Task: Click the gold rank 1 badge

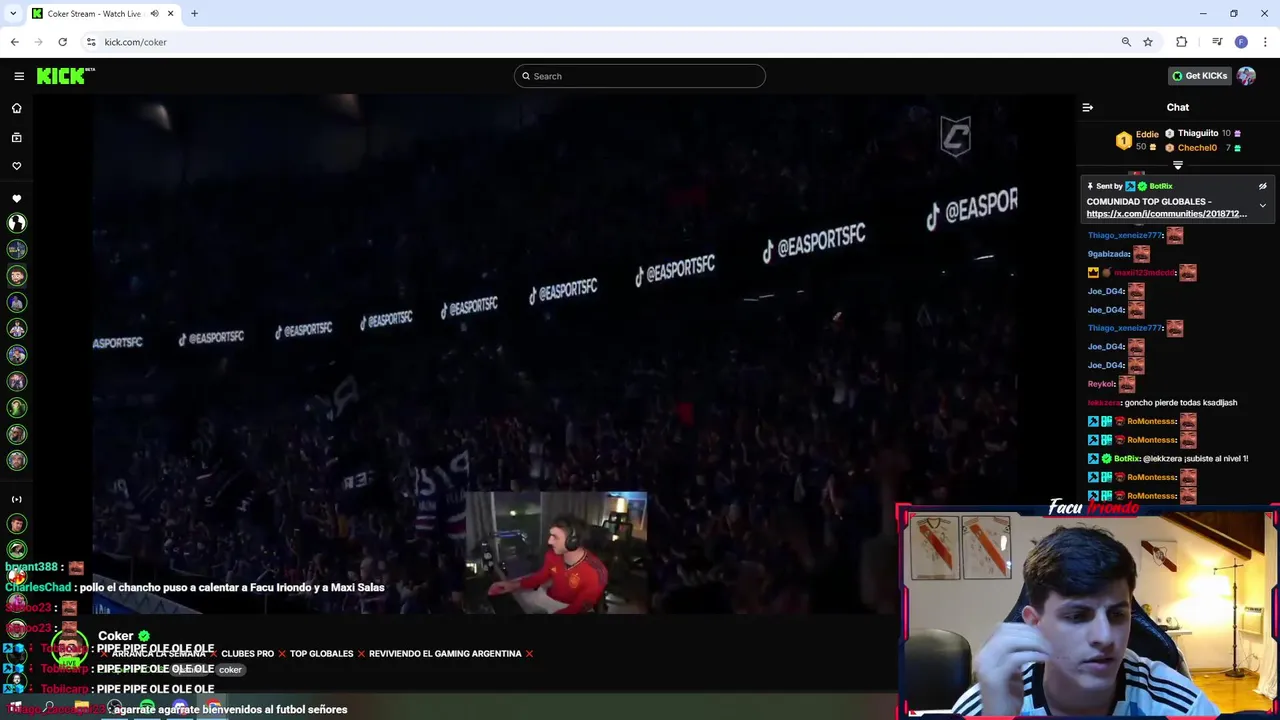Action: [1124, 141]
